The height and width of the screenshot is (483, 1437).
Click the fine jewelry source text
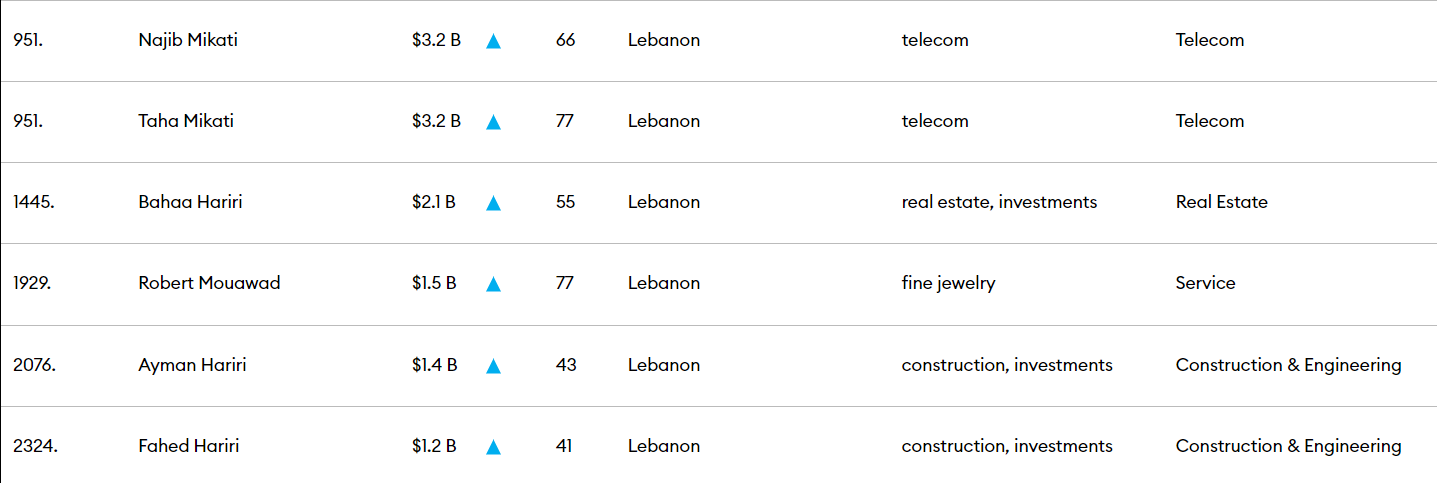pyautogui.click(x=949, y=283)
